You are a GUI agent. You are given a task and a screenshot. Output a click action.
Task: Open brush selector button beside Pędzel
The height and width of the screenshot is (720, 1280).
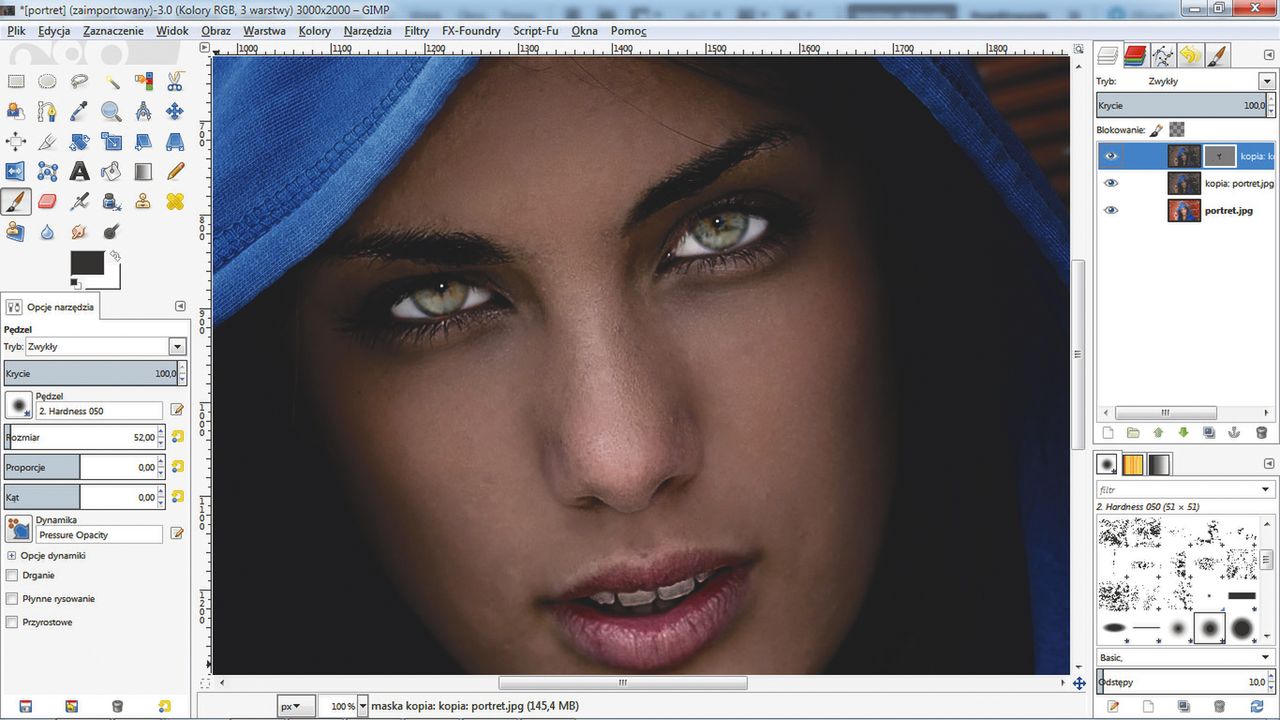click(17, 405)
